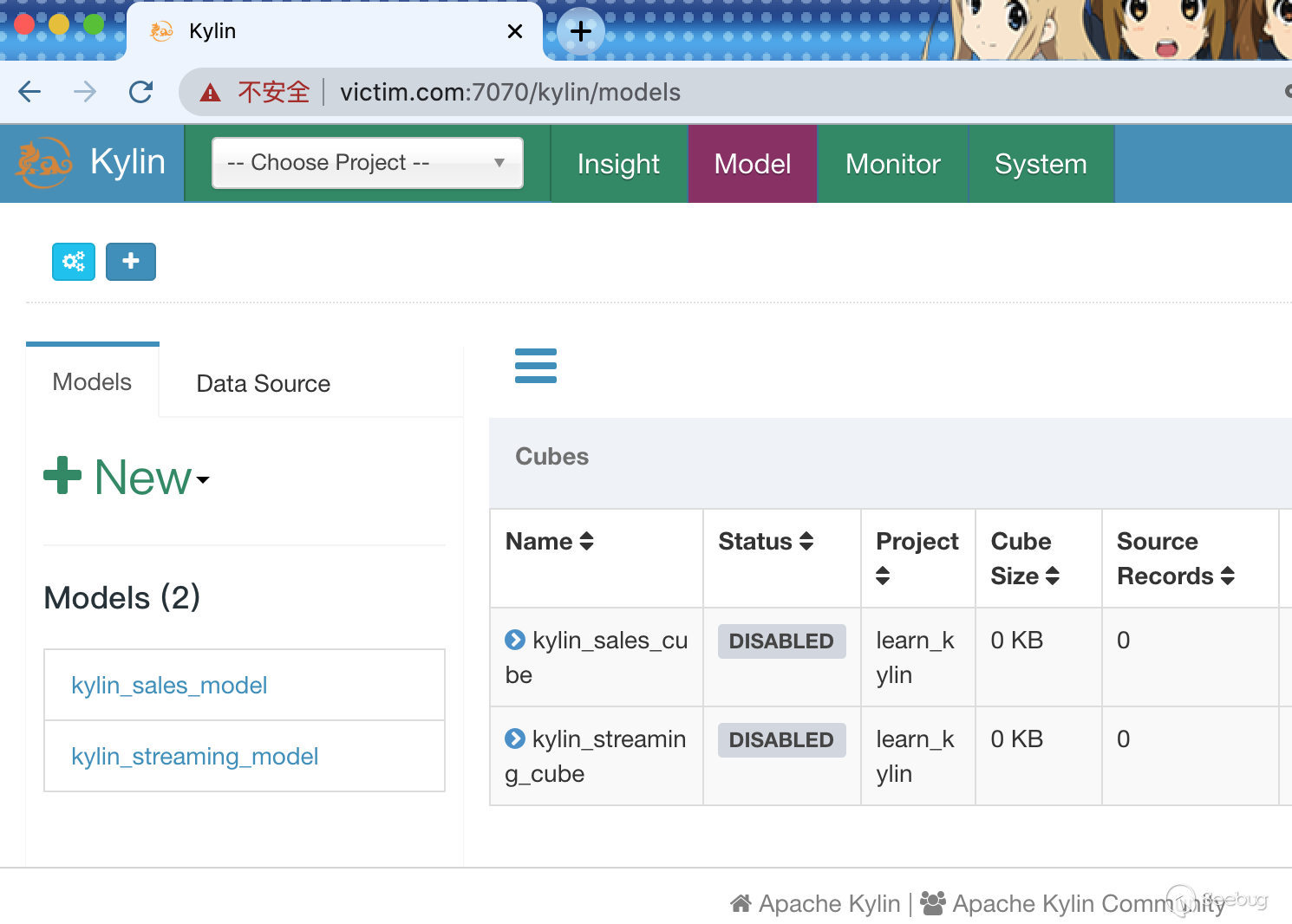The width and height of the screenshot is (1292, 924).
Task: Switch to the Data Source tab
Action: (x=263, y=383)
